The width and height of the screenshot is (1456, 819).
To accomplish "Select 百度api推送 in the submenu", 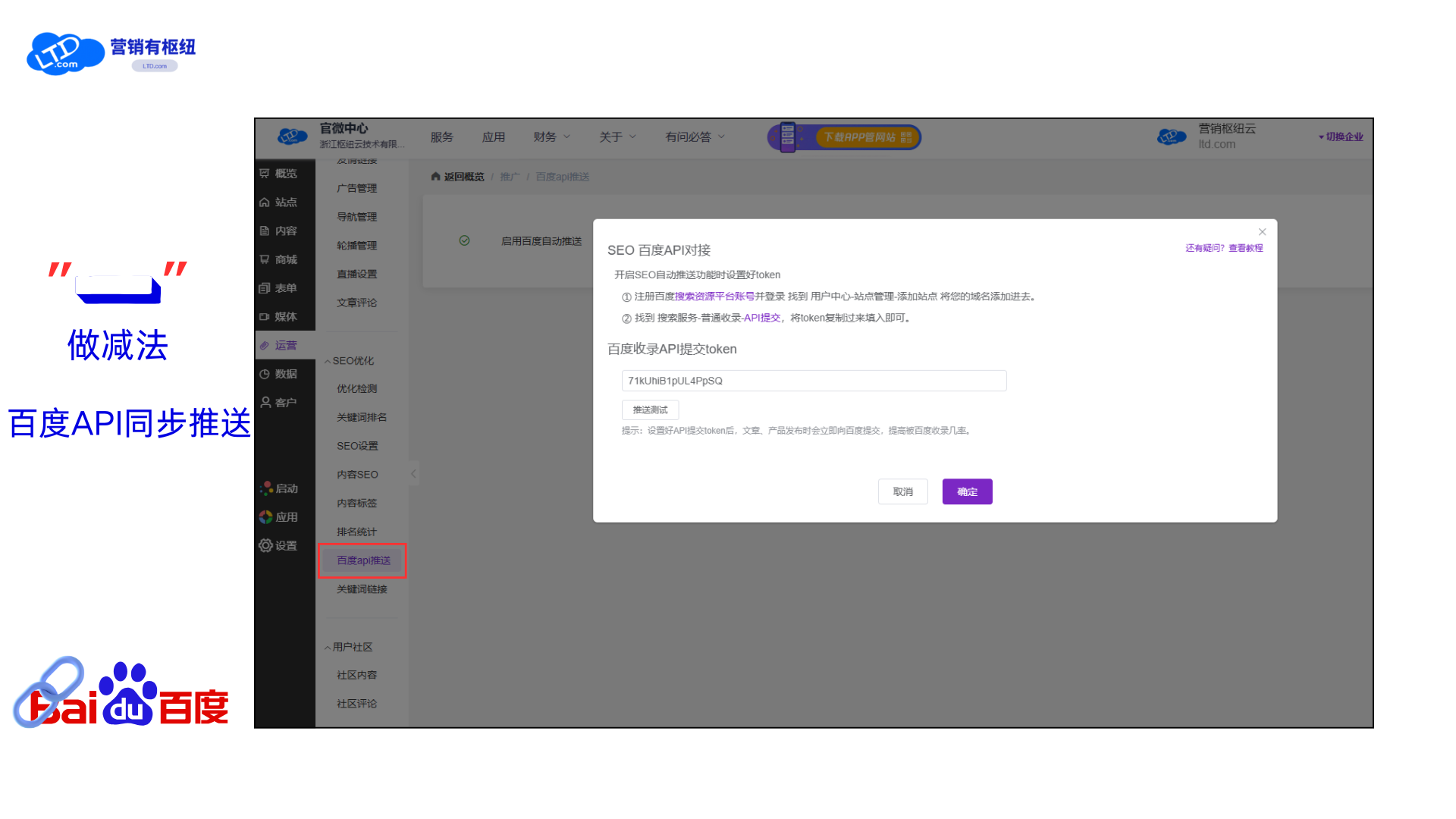I will 363,560.
